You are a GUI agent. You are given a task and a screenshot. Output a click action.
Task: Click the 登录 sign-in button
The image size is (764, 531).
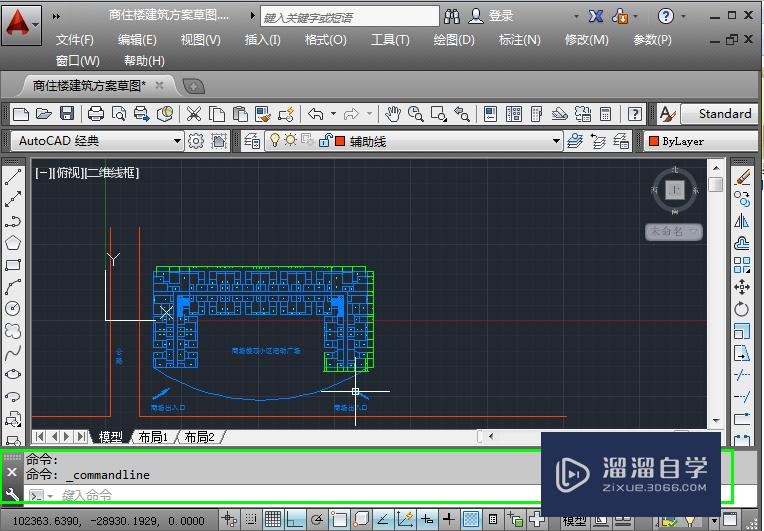click(x=491, y=17)
